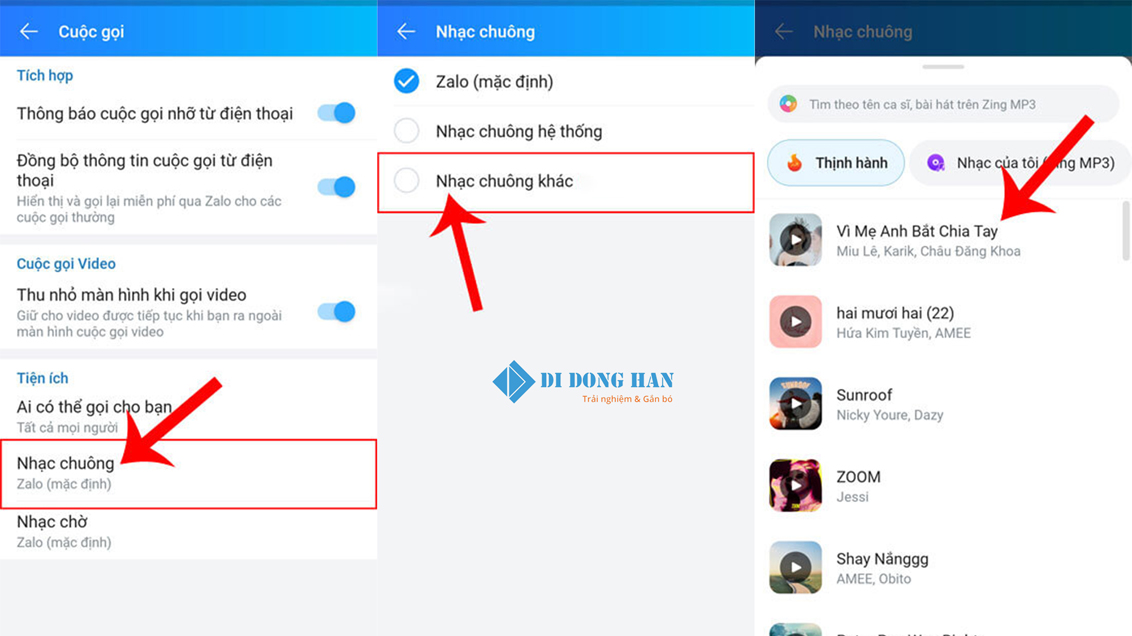Play the ZOOM by Jessi preview
The height and width of the screenshot is (636, 1132).
click(795, 486)
